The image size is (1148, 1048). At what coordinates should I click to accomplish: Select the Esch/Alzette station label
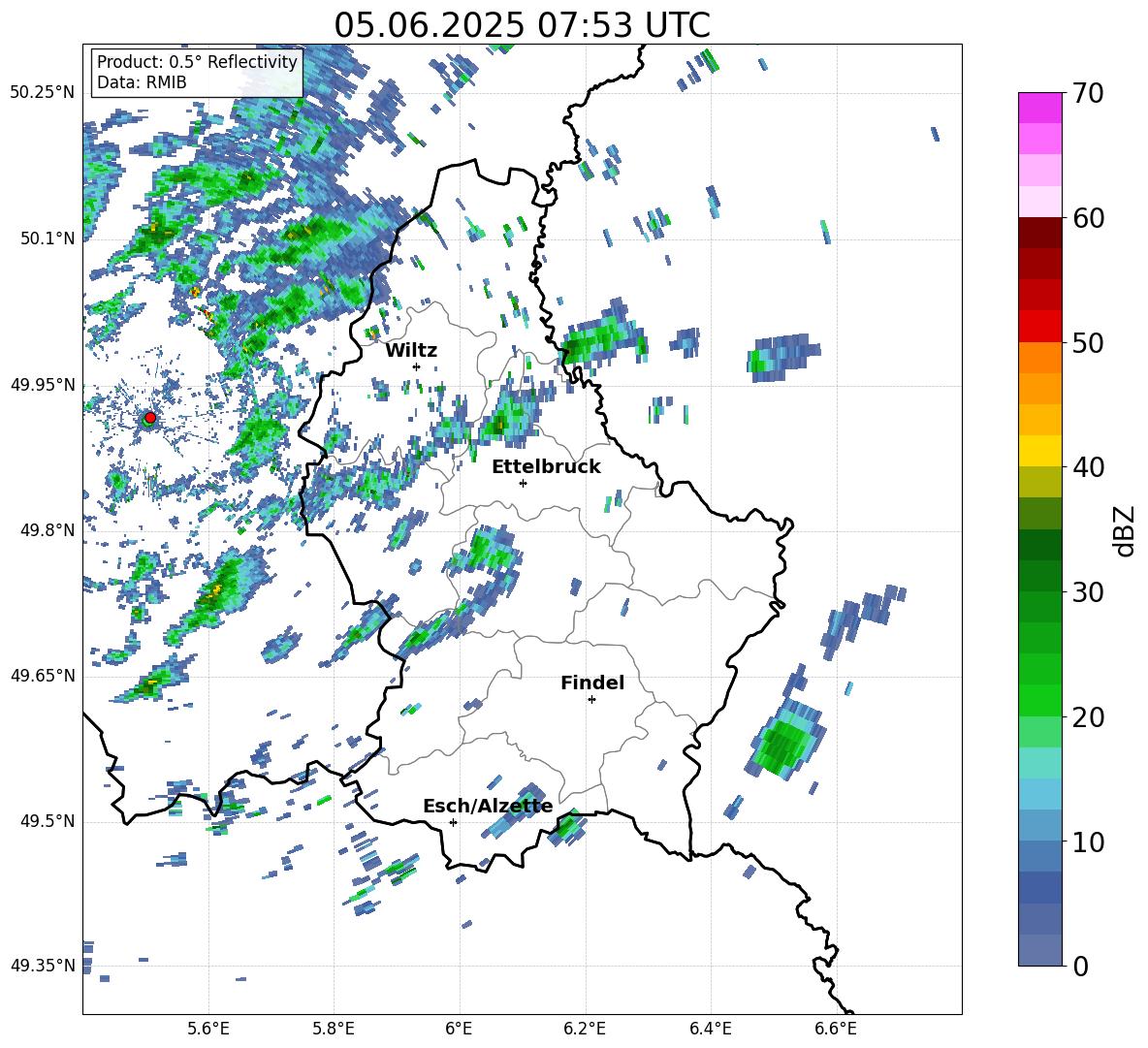point(488,807)
